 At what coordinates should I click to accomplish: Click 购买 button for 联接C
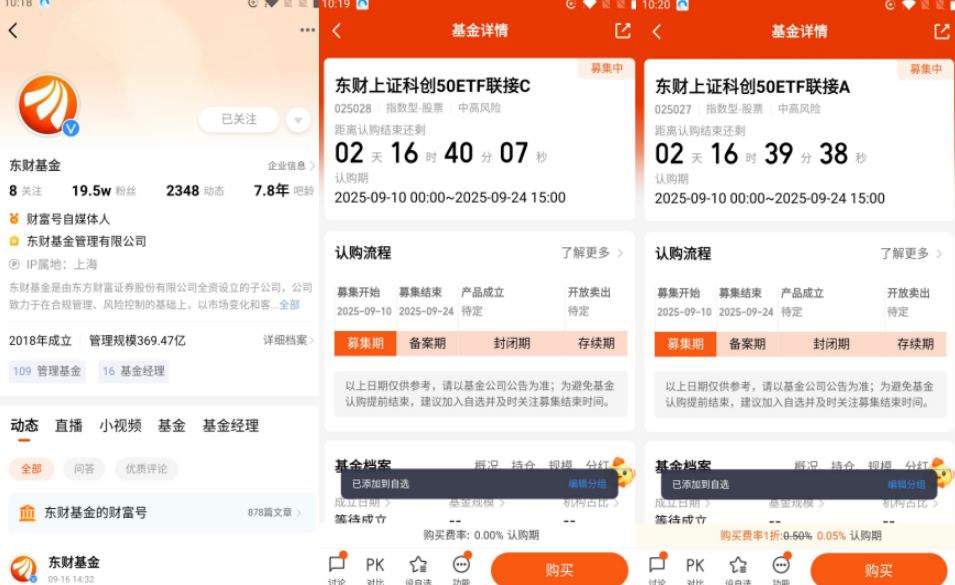(559, 570)
